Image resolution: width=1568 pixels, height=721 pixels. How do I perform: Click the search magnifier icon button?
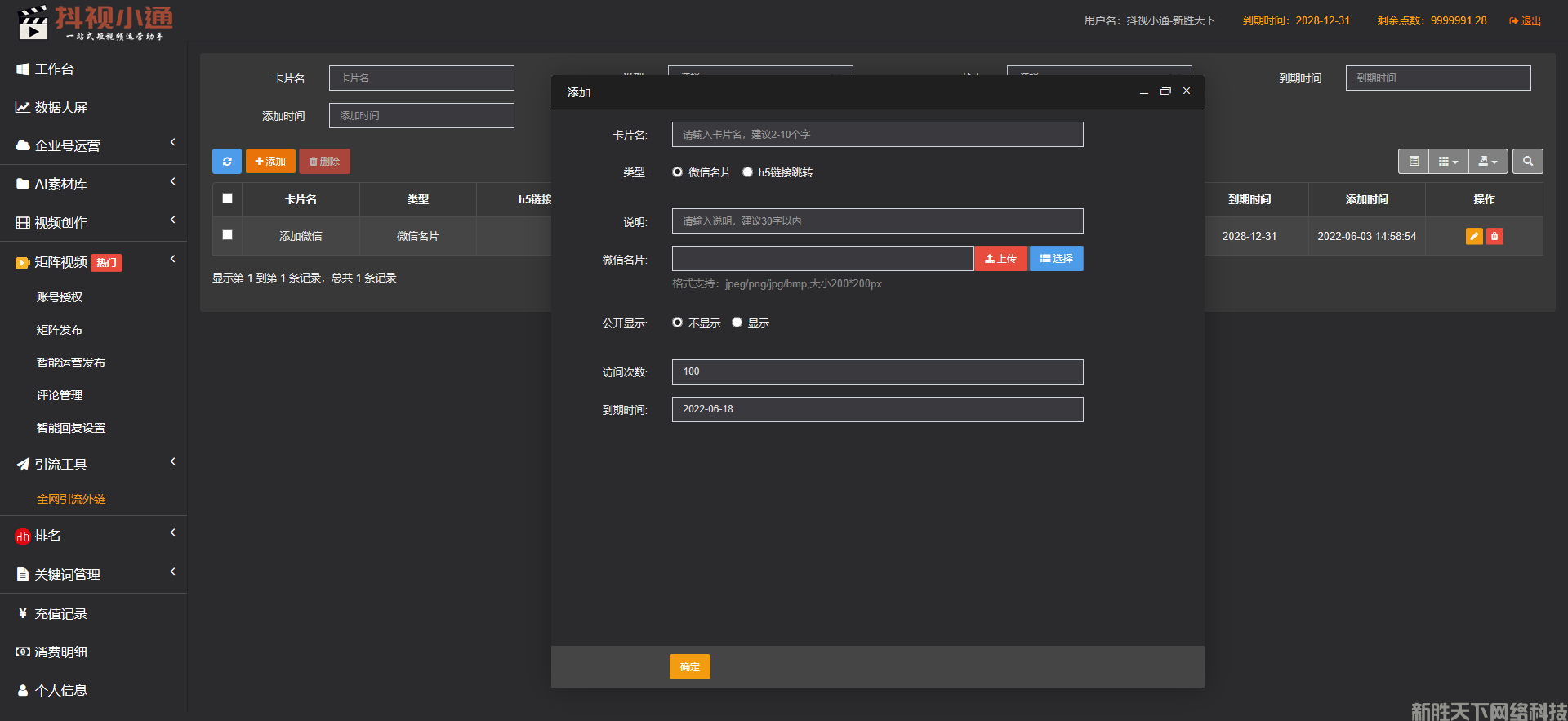coord(1527,162)
